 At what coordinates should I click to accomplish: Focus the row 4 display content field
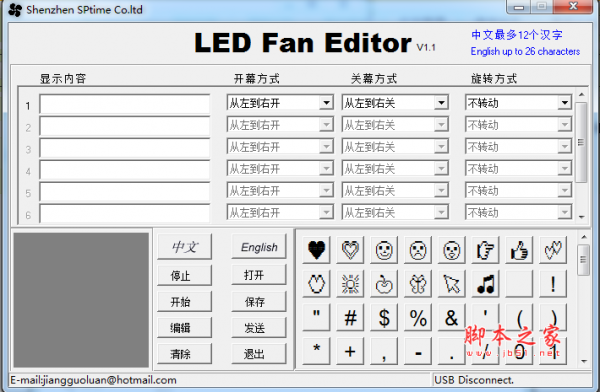pos(125,170)
